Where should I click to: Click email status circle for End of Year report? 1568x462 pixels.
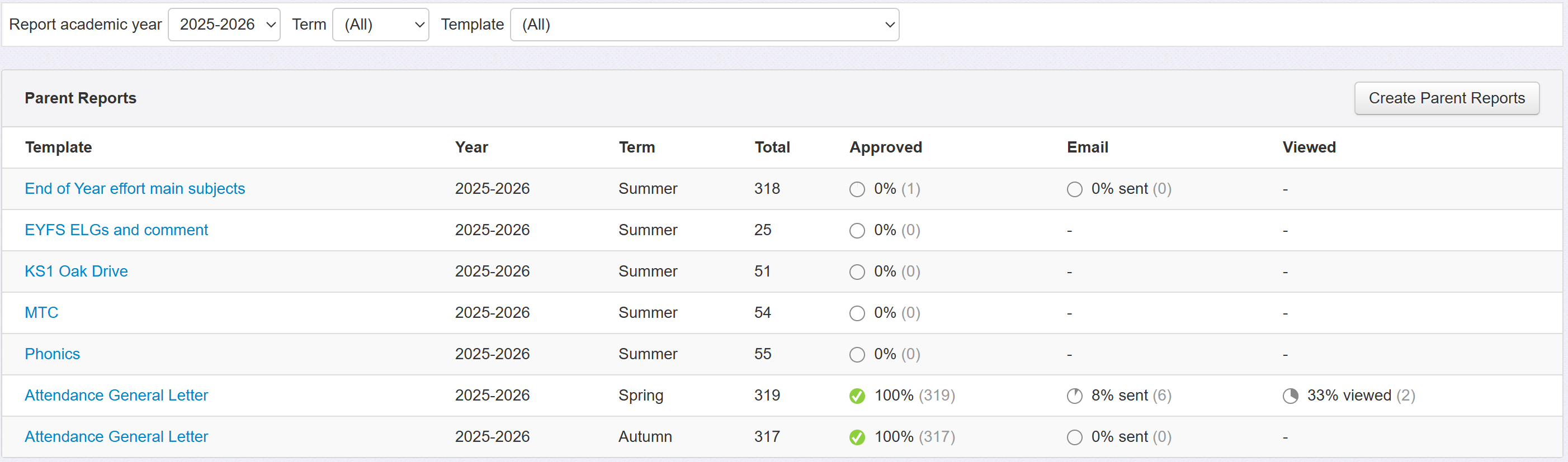[1074, 190]
